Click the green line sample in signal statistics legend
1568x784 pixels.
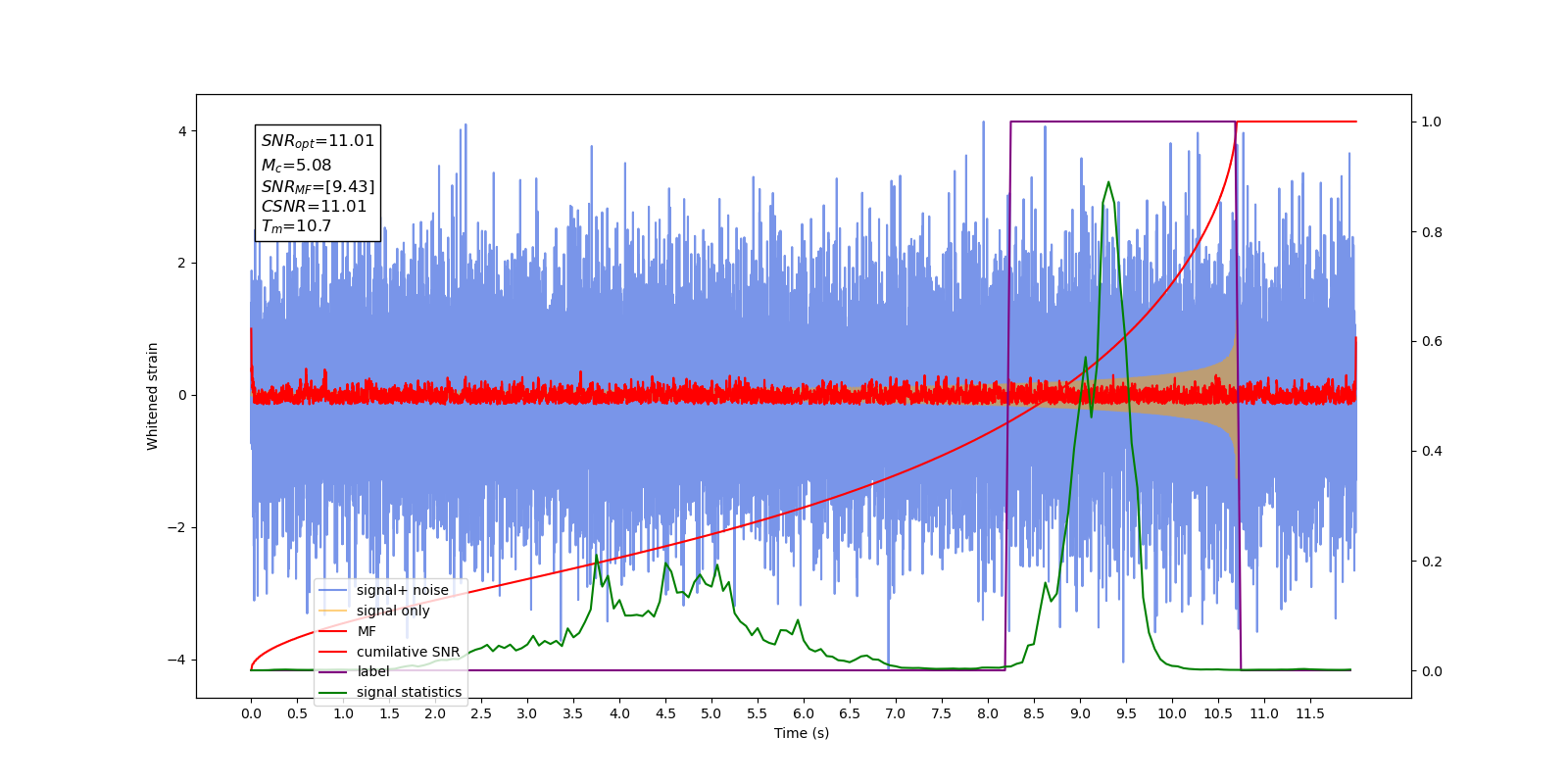(x=333, y=692)
